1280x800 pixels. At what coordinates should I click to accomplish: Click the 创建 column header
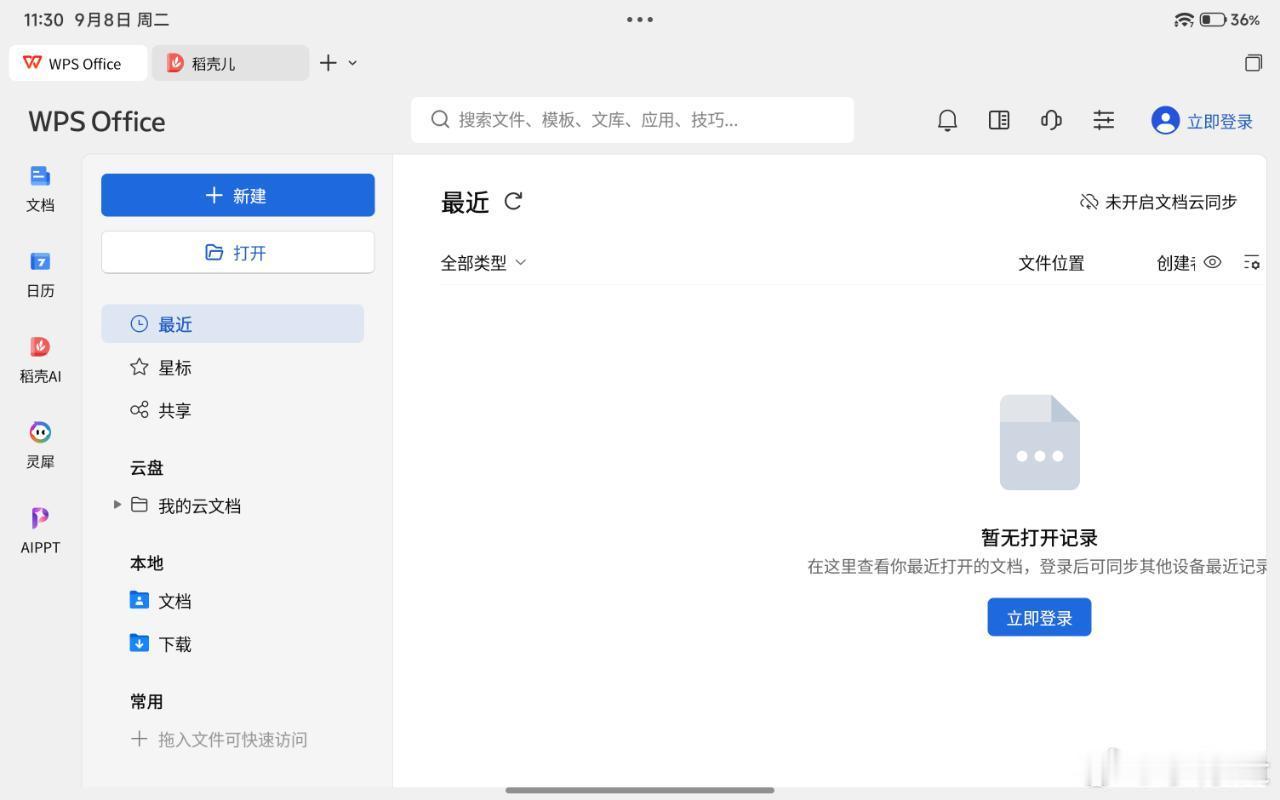[x=1176, y=263]
